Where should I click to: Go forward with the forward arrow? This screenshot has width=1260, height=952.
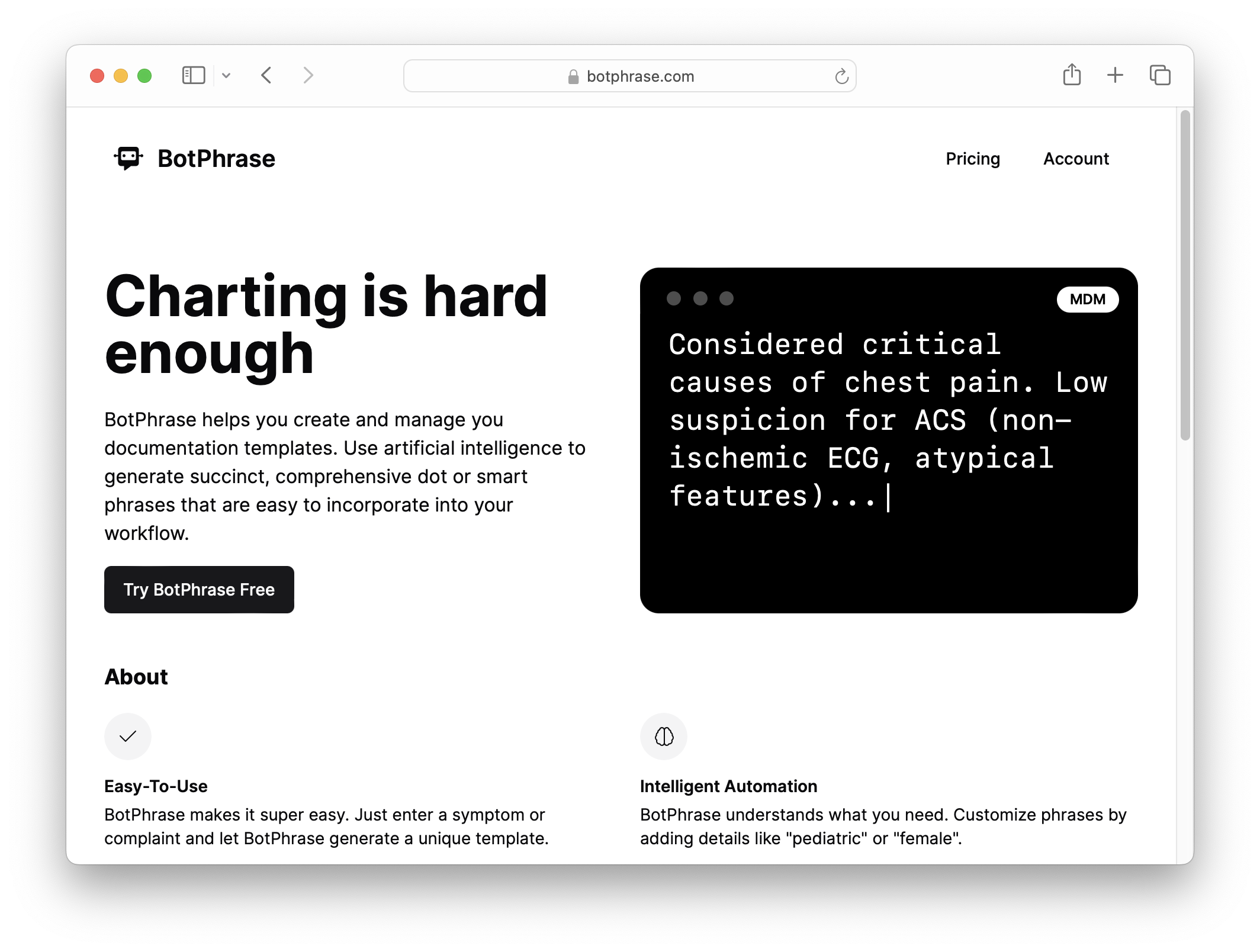[x=308, y=75]
